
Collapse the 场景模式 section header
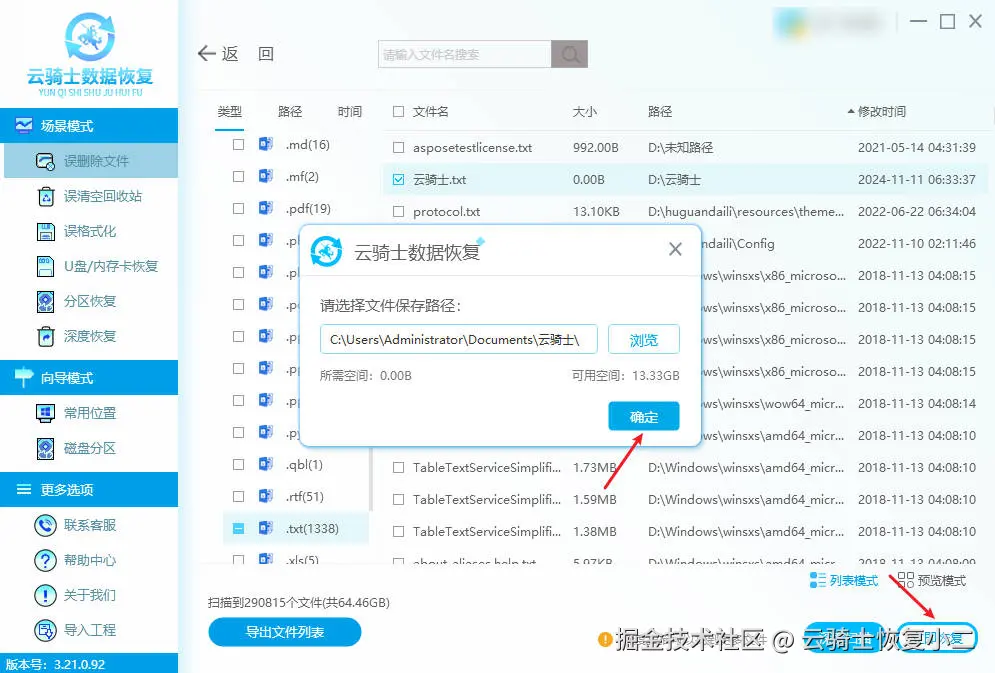(89, 126)
